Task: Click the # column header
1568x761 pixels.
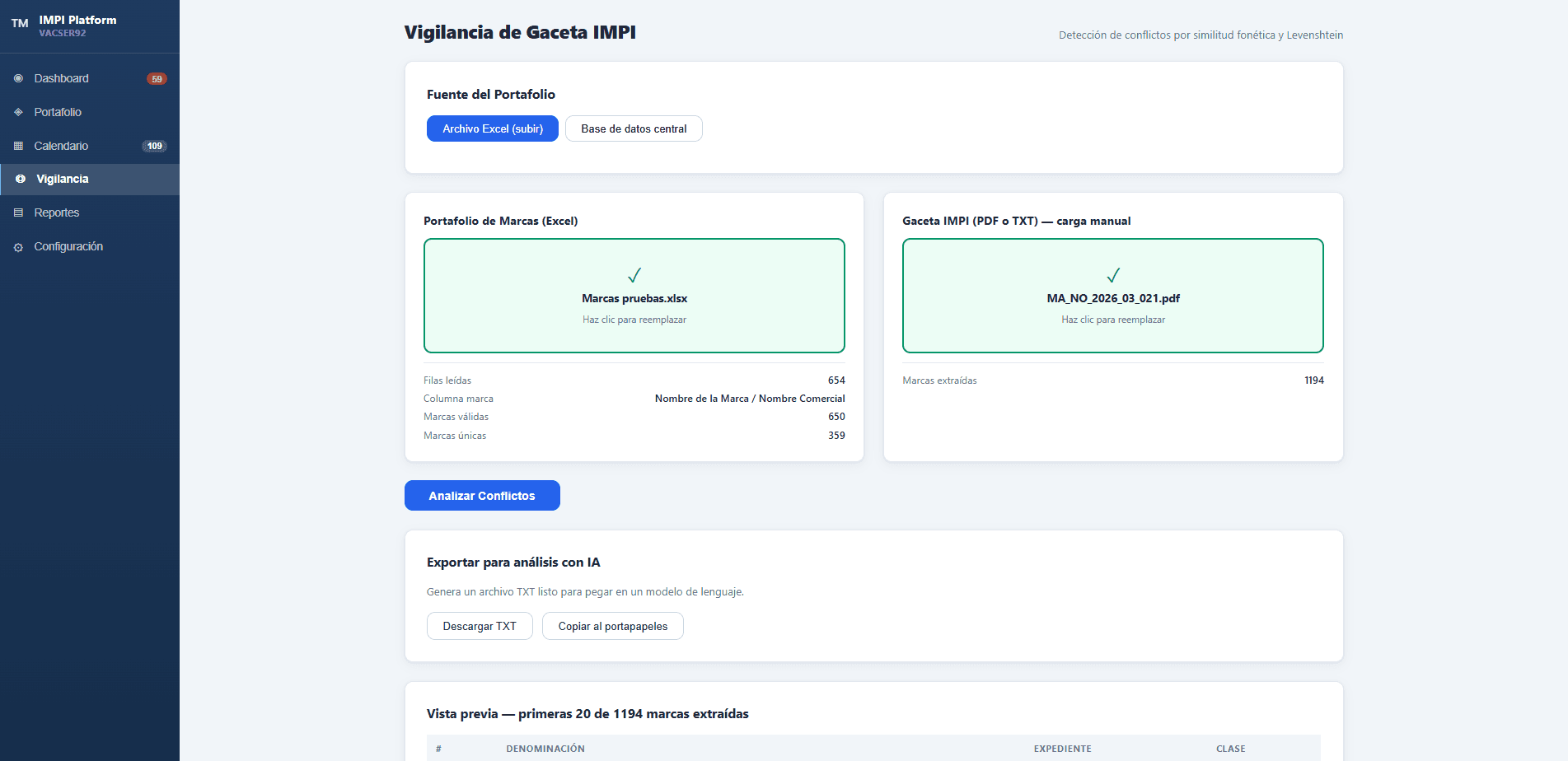Action: [438, 749]
